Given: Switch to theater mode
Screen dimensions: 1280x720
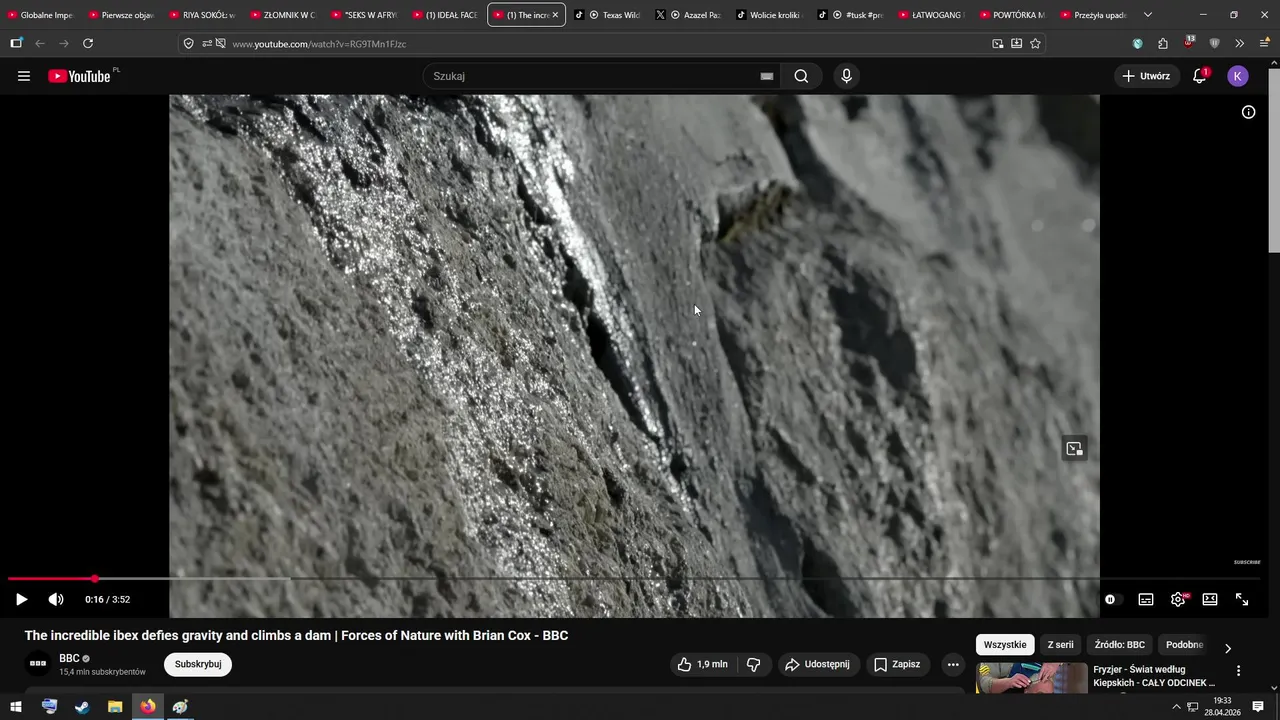Looking at the screenshot, I should coord(1210,599).
